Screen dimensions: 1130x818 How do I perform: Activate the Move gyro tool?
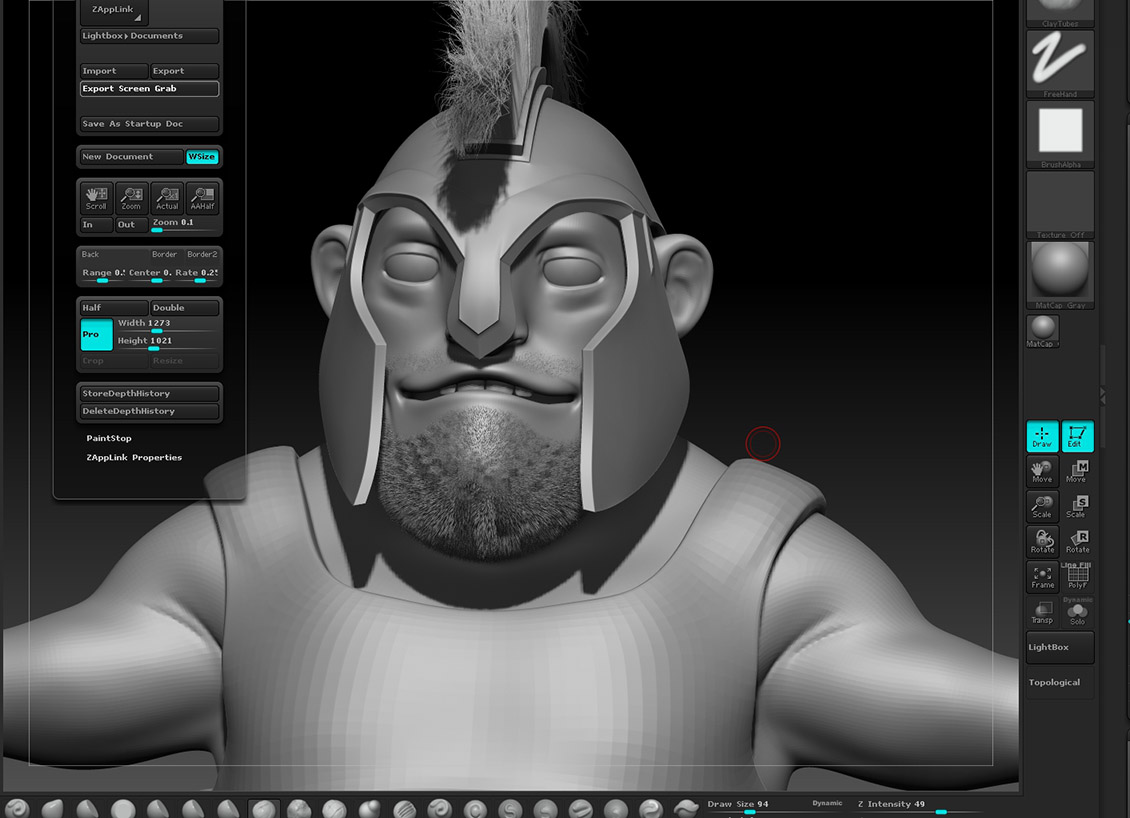click(x=1041, y=471)
